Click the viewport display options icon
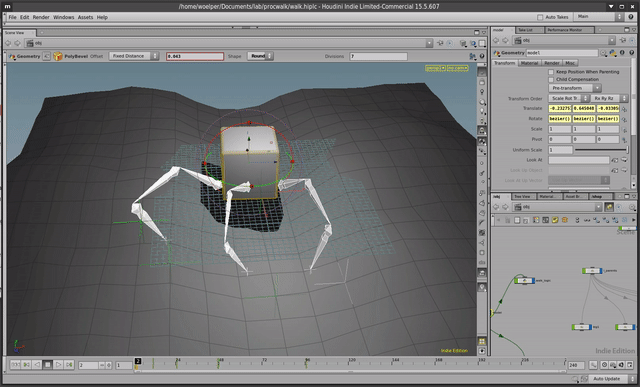This screenshot has width=640, height=387. [482, 351]
